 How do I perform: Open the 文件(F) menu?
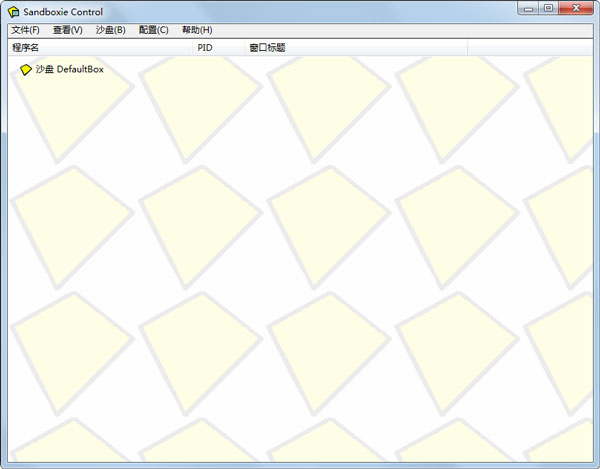(x=25, y=30)
